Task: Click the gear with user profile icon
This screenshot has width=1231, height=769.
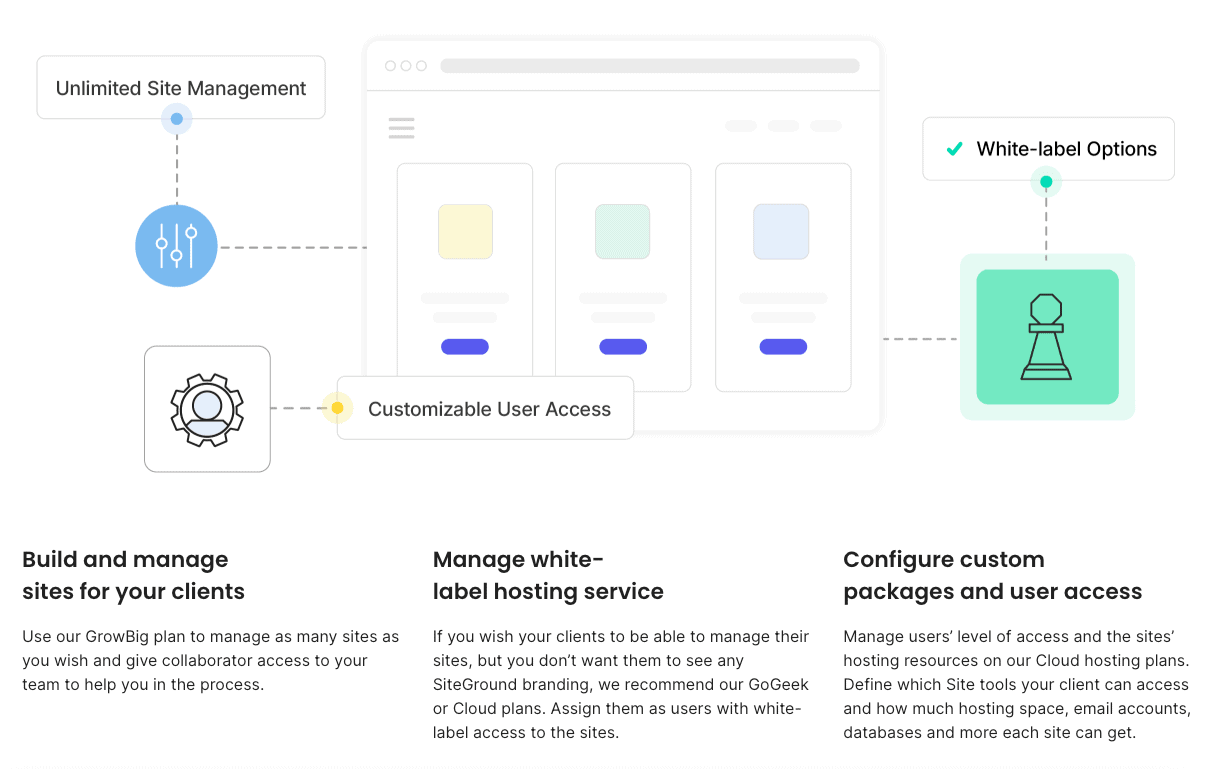Action: click(207, 409)
